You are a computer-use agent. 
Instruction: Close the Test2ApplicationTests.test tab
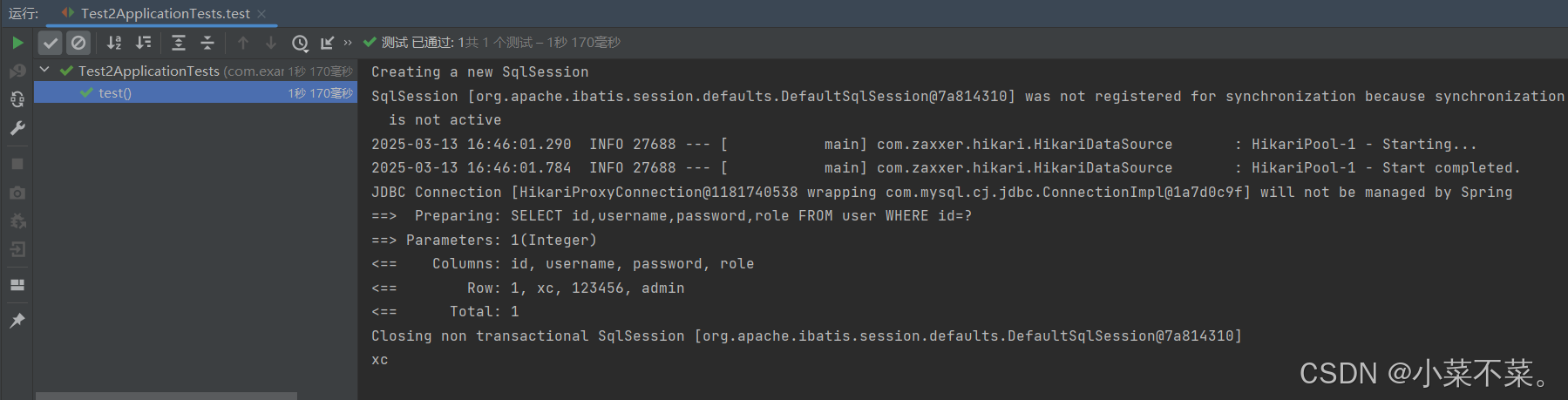pos(261,14)
